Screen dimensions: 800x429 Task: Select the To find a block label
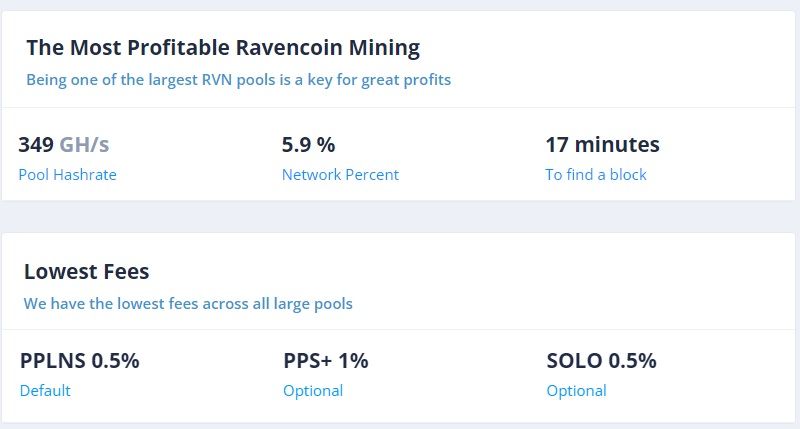pos(596,175)
